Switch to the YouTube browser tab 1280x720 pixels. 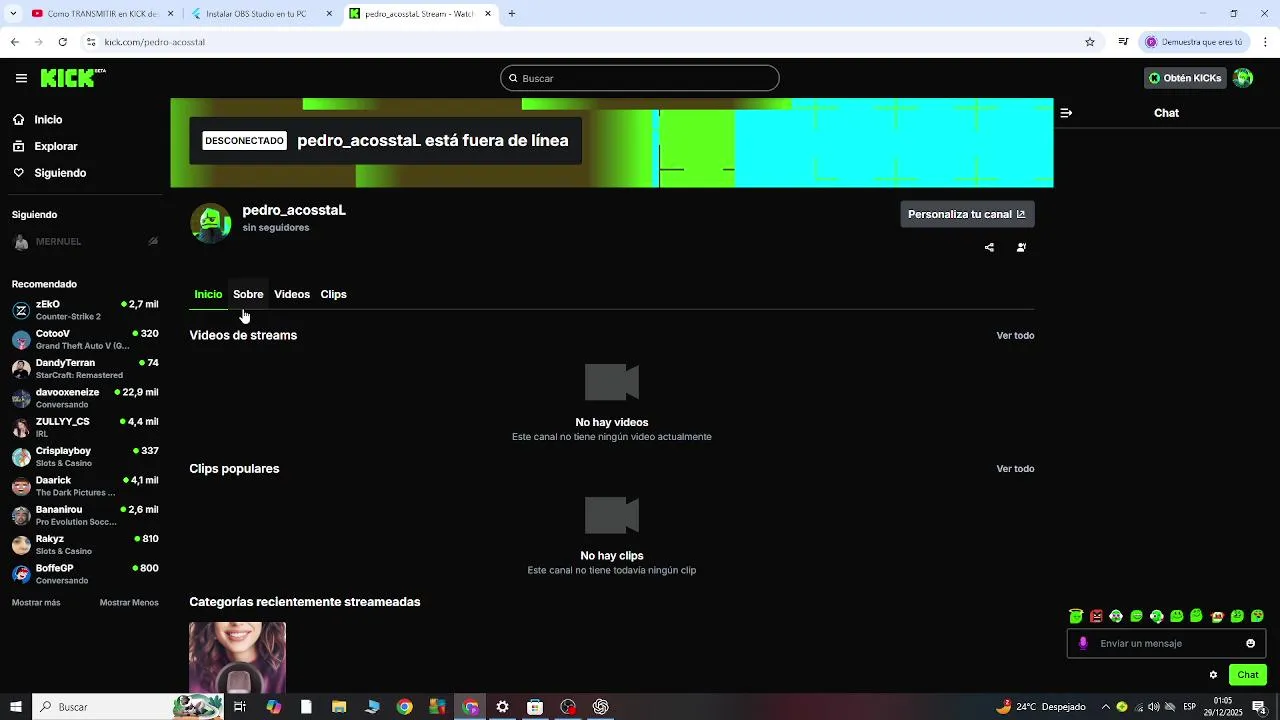[x=102, y=14]
